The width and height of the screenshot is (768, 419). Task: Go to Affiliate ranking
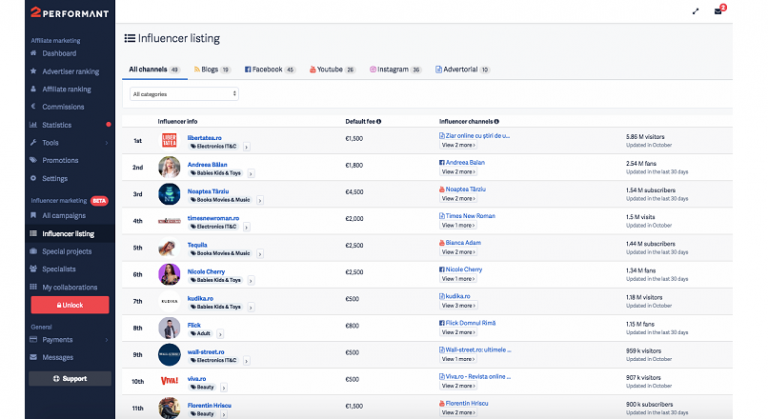click(66, 89)
